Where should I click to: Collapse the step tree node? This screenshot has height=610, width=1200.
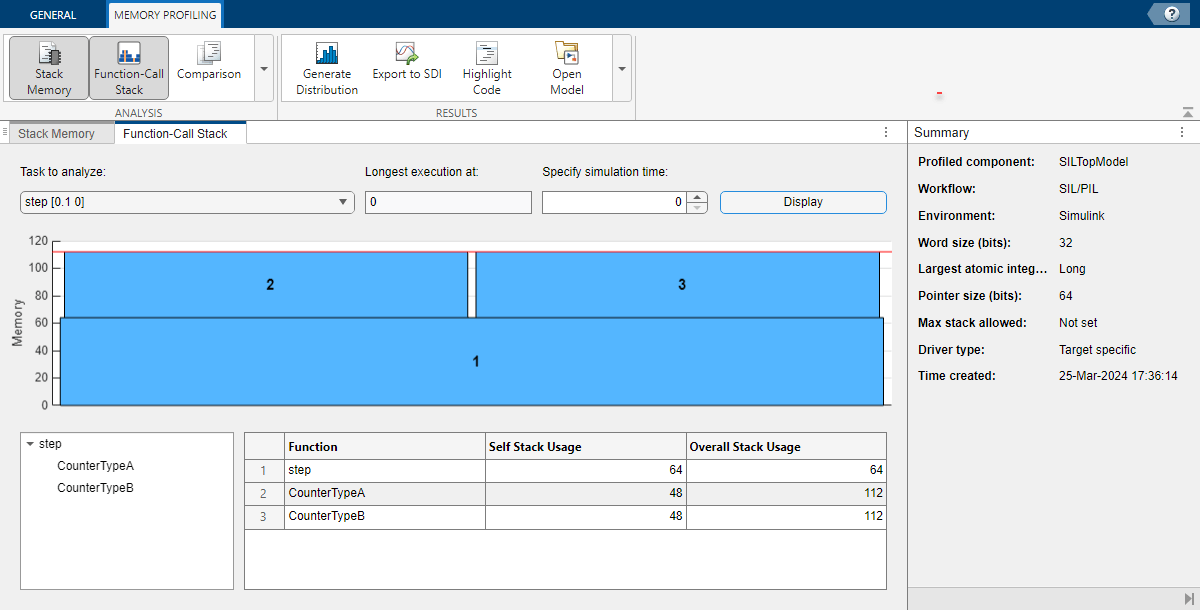coord(29,444)
